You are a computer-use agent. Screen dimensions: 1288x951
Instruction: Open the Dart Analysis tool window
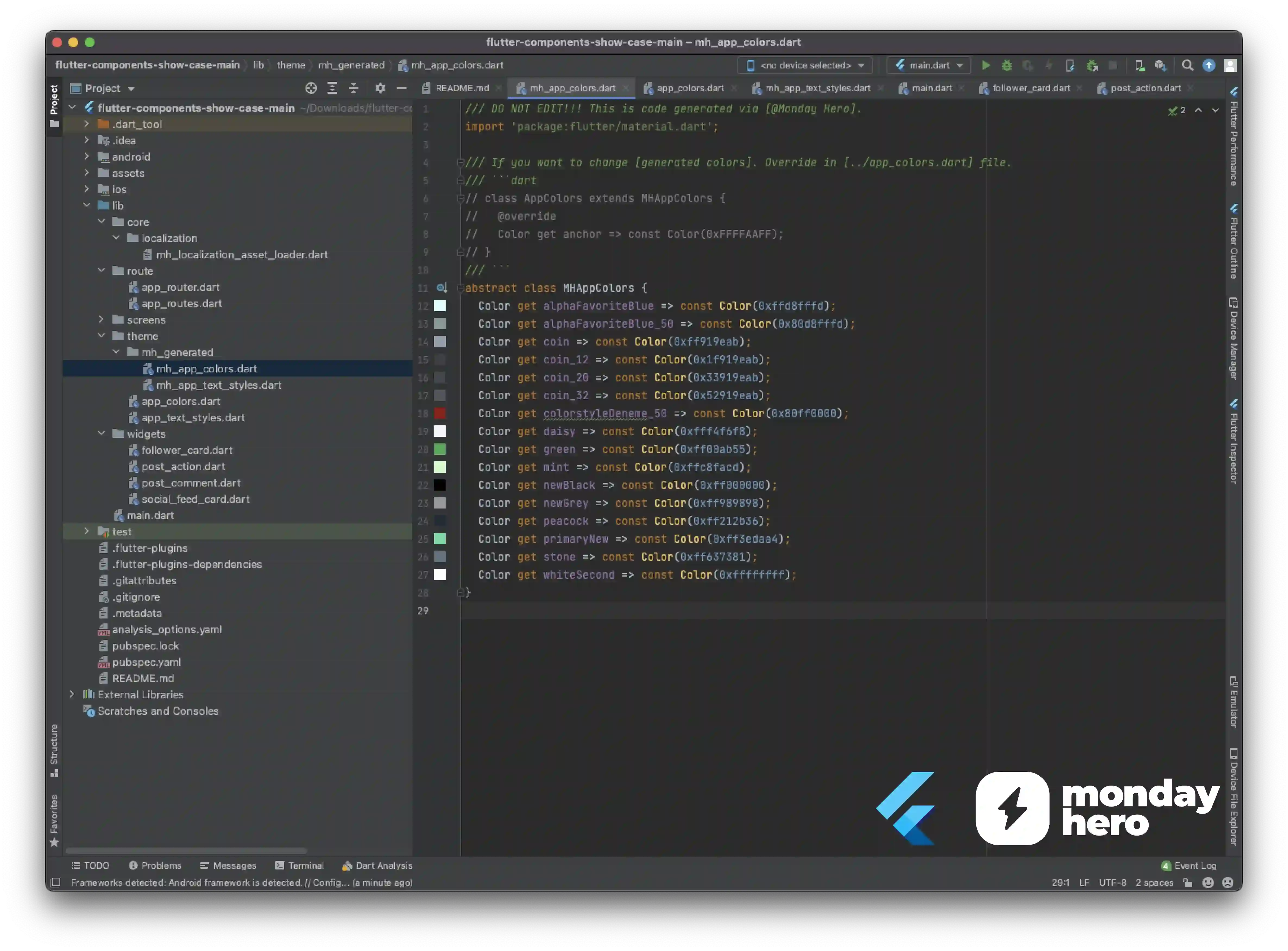point(377,866)
